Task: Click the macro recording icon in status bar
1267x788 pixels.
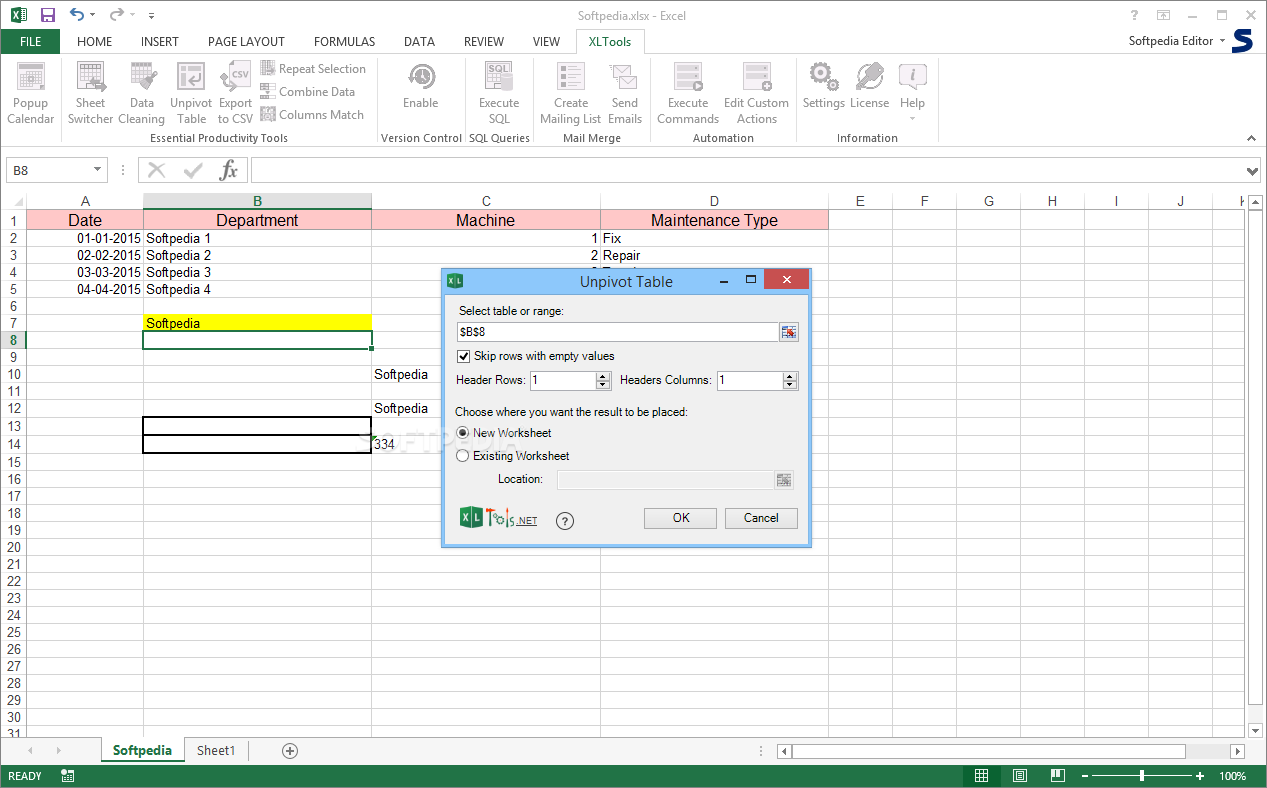Action: (68, 776)
